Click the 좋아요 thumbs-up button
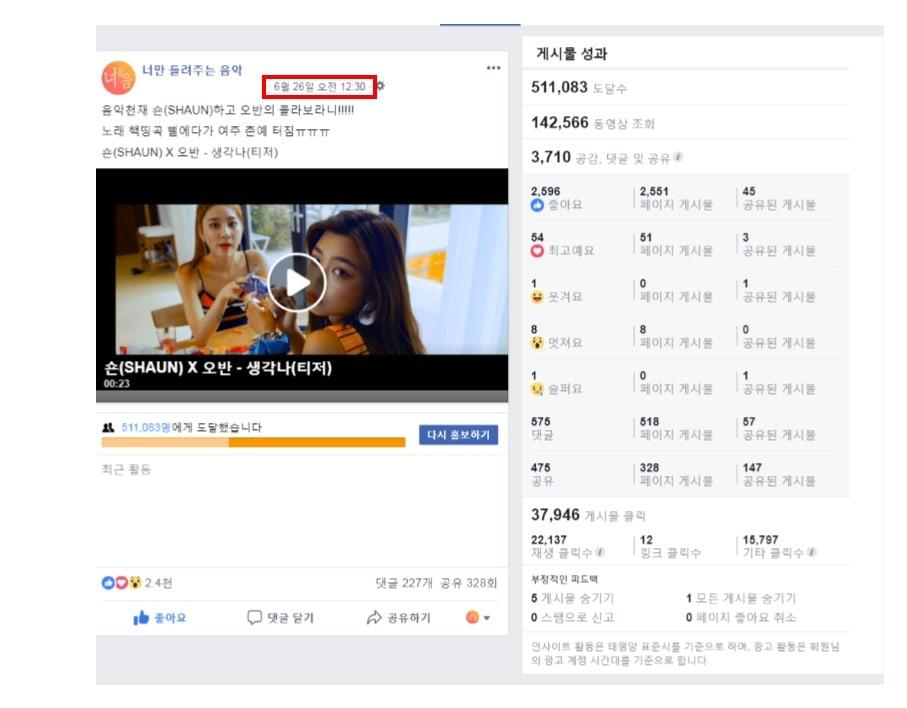Image resolution: width=907 pixels, height=708 pixels. 160,618
